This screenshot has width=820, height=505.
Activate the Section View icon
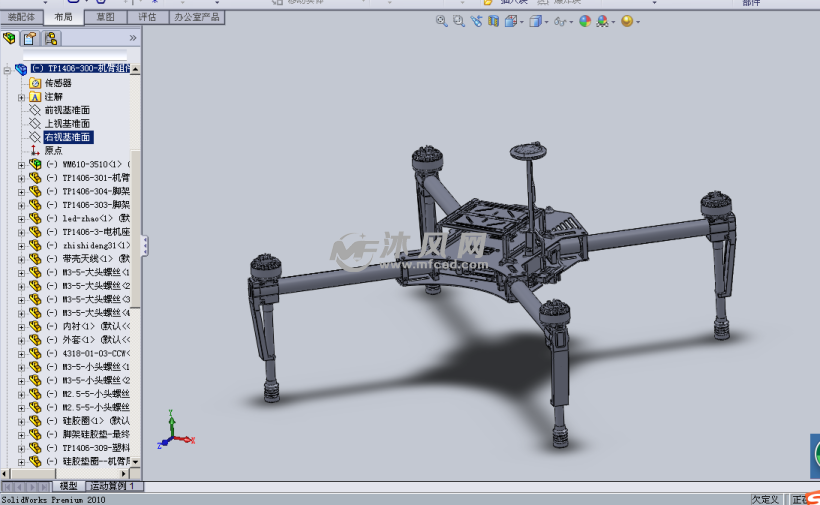(x=493, y=21)
